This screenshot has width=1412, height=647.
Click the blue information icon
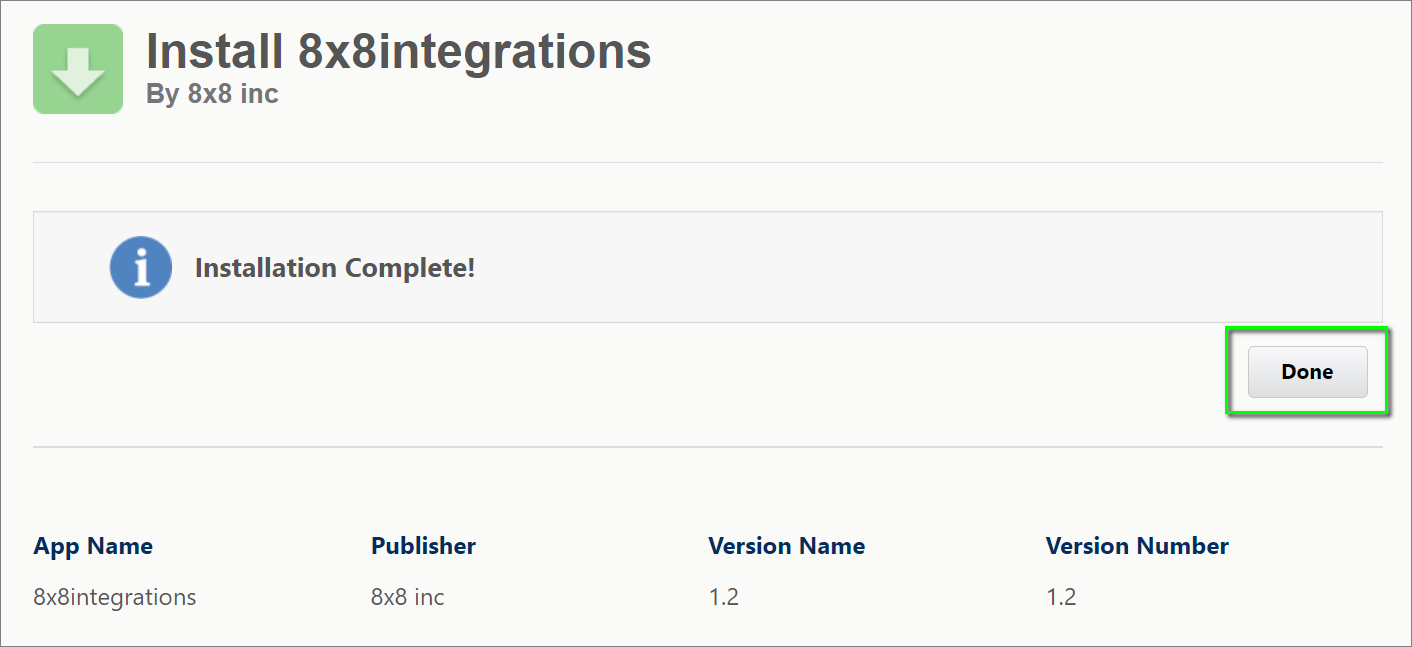coord(141,267)
